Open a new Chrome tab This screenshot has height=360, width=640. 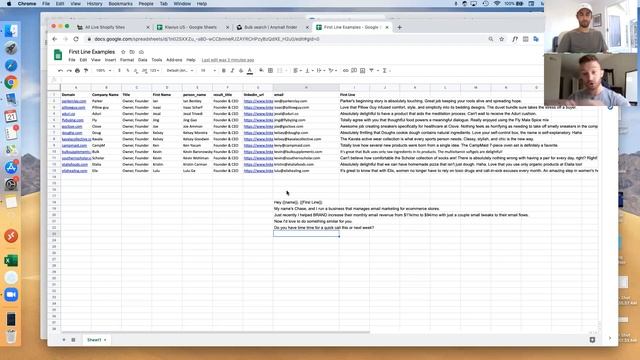pos(400,27)
